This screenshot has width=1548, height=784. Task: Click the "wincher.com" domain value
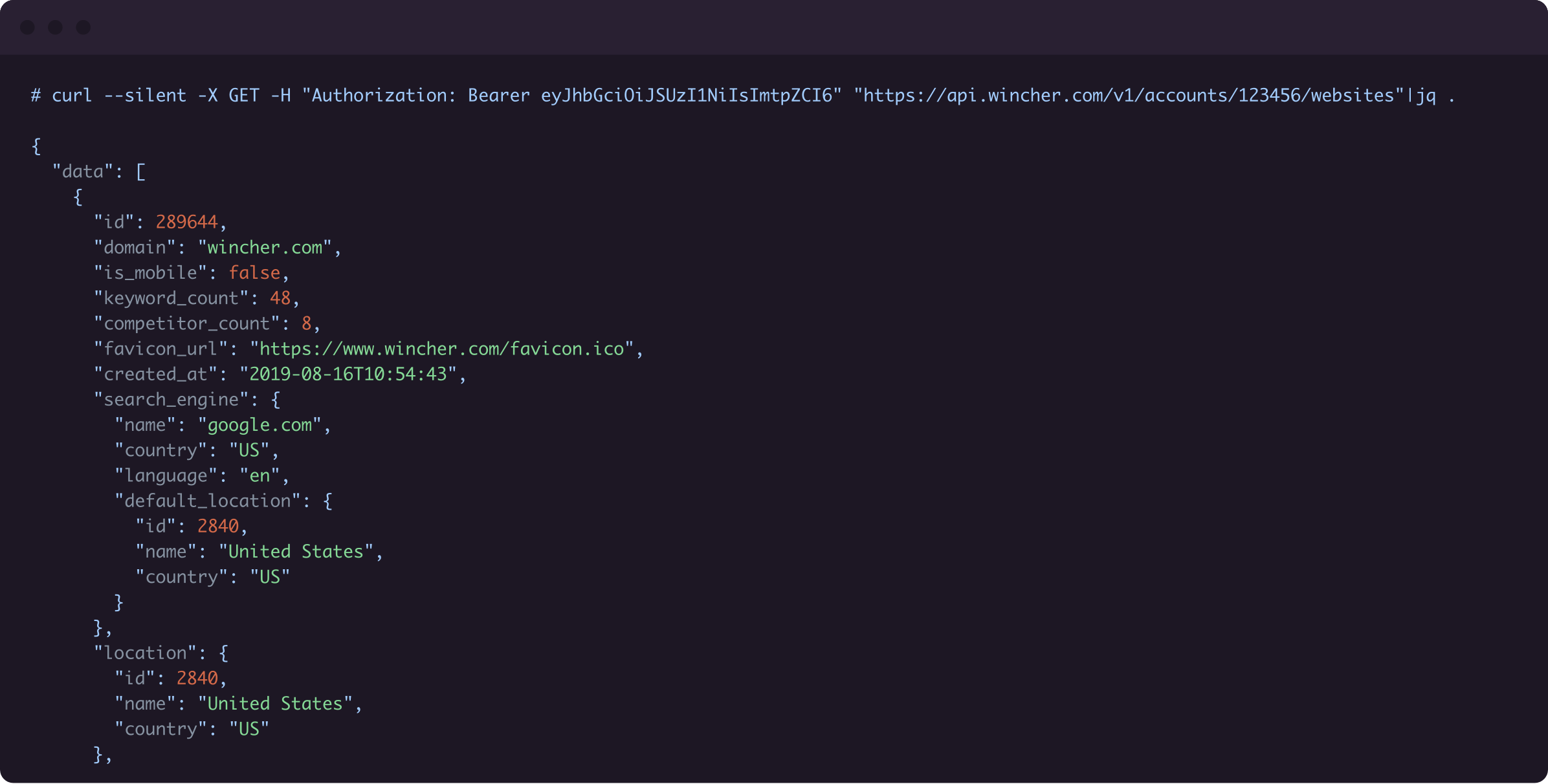(x=265, y=248)
